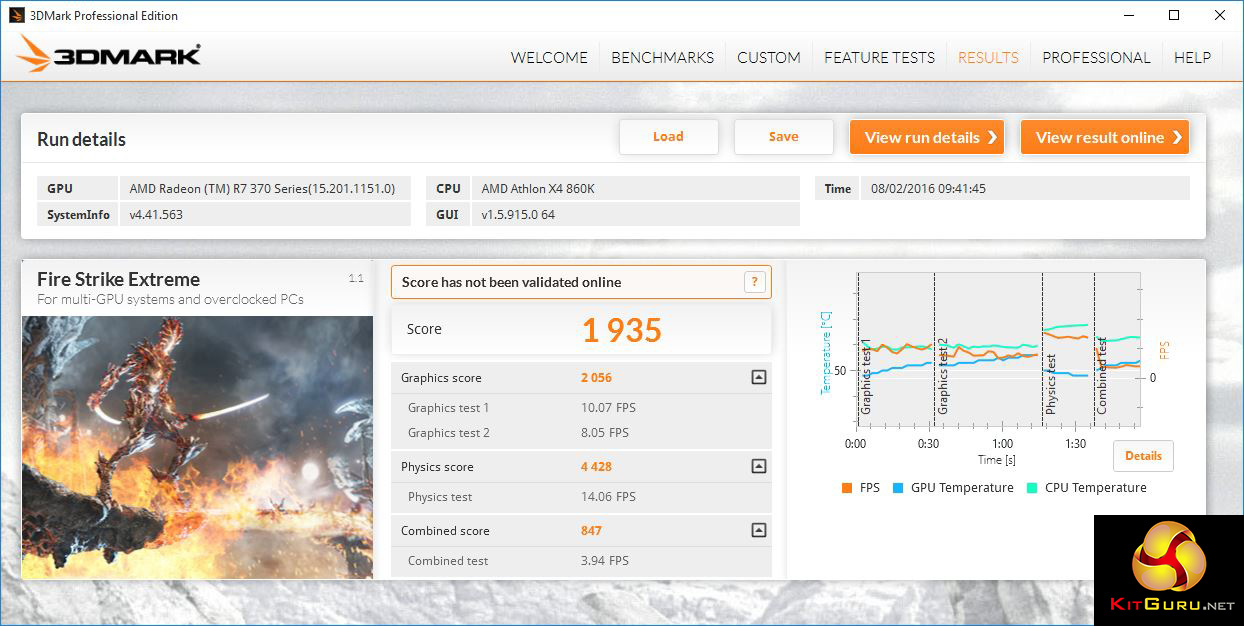Click the Run details heading
Viewport: 1244px width, 626px height.
point(81,140)
